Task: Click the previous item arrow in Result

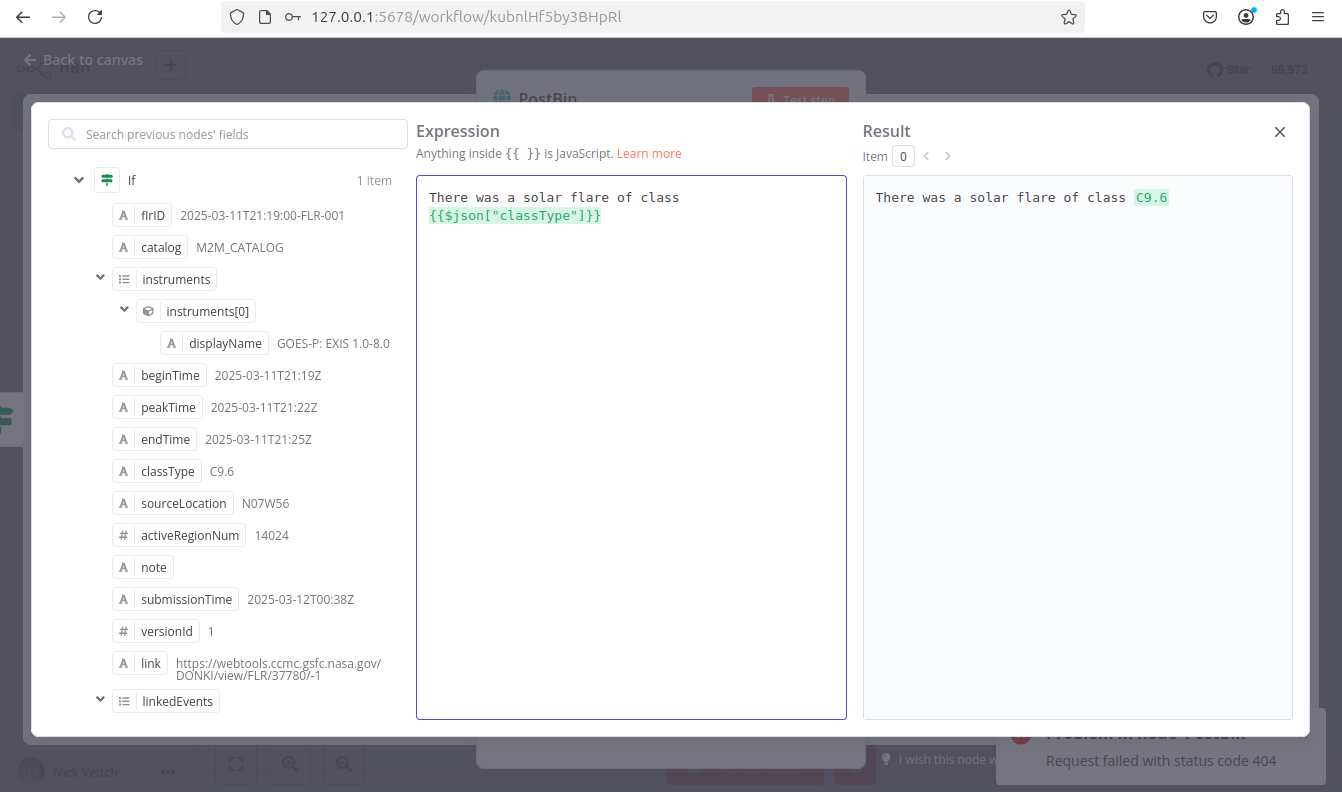Action: 926,156
